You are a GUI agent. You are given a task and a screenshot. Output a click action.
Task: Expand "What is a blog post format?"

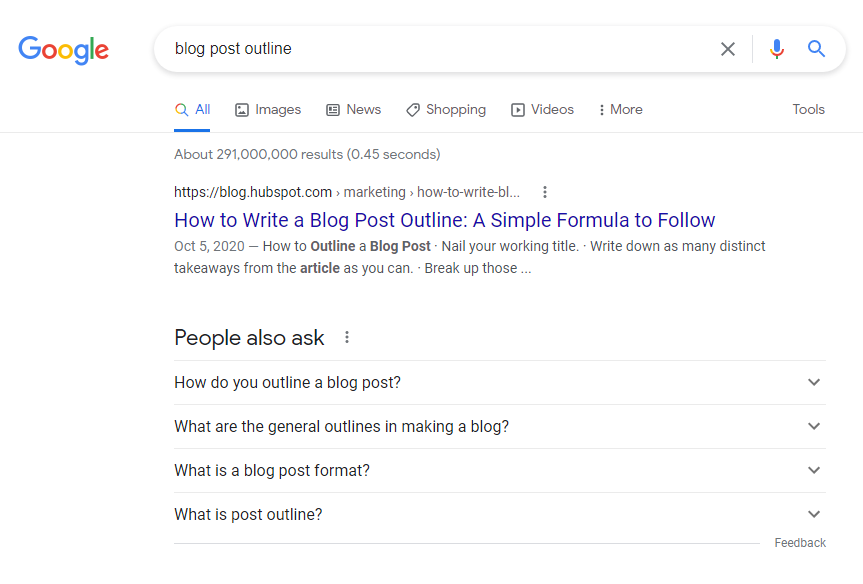[500, 471]
